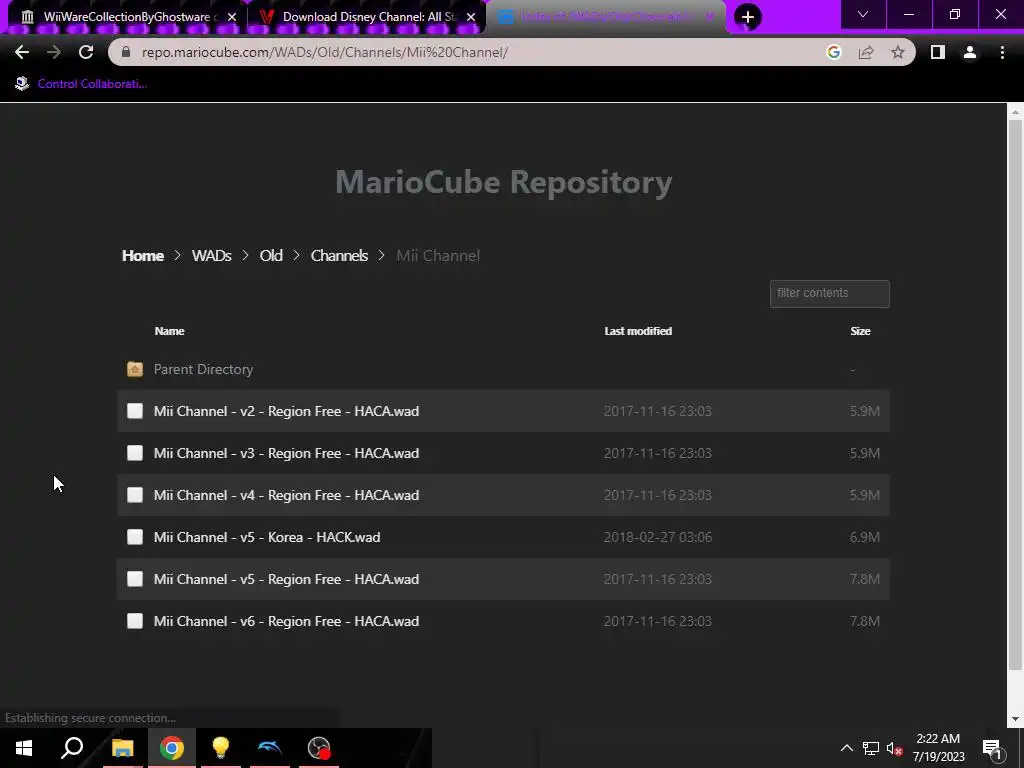Image resolution: width=1024 pixels, height=768 pixels.
Task: Download Mii Channel v6 Region Free wad
Action: (x=286, y=621)
